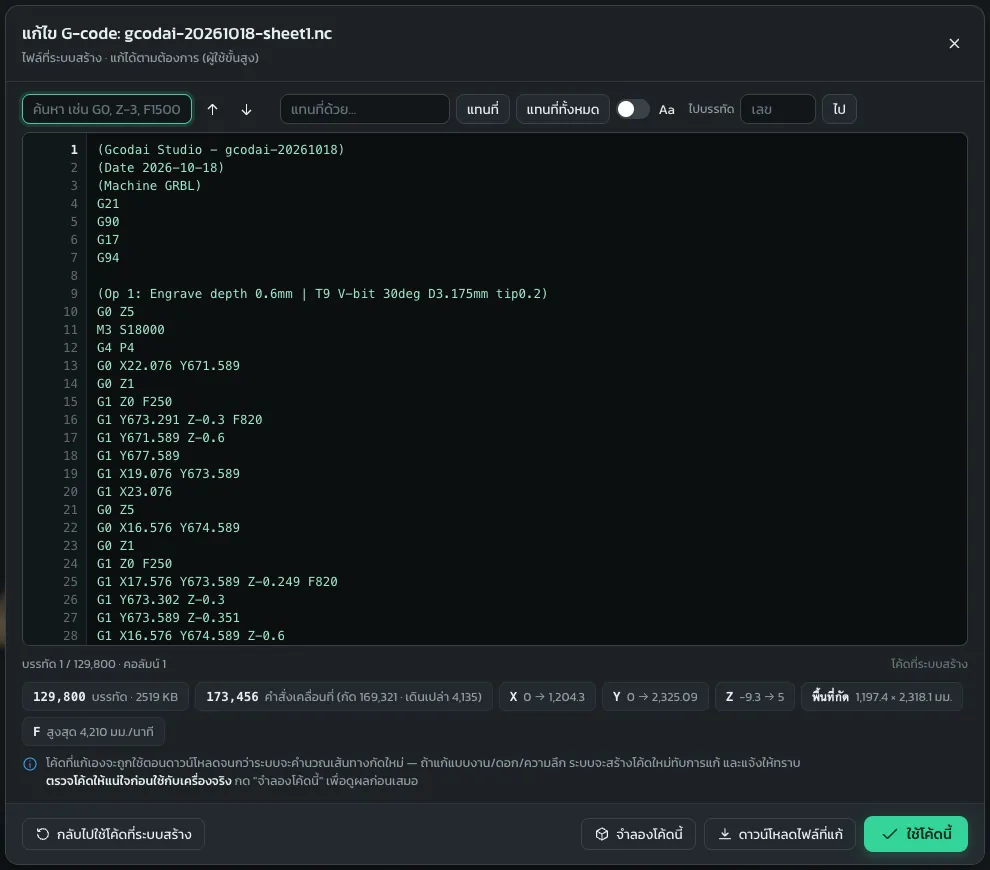Click the Y range stat chip
This screenshot has width=990, height=870.
pyautogui.click(x=655, y=696)
